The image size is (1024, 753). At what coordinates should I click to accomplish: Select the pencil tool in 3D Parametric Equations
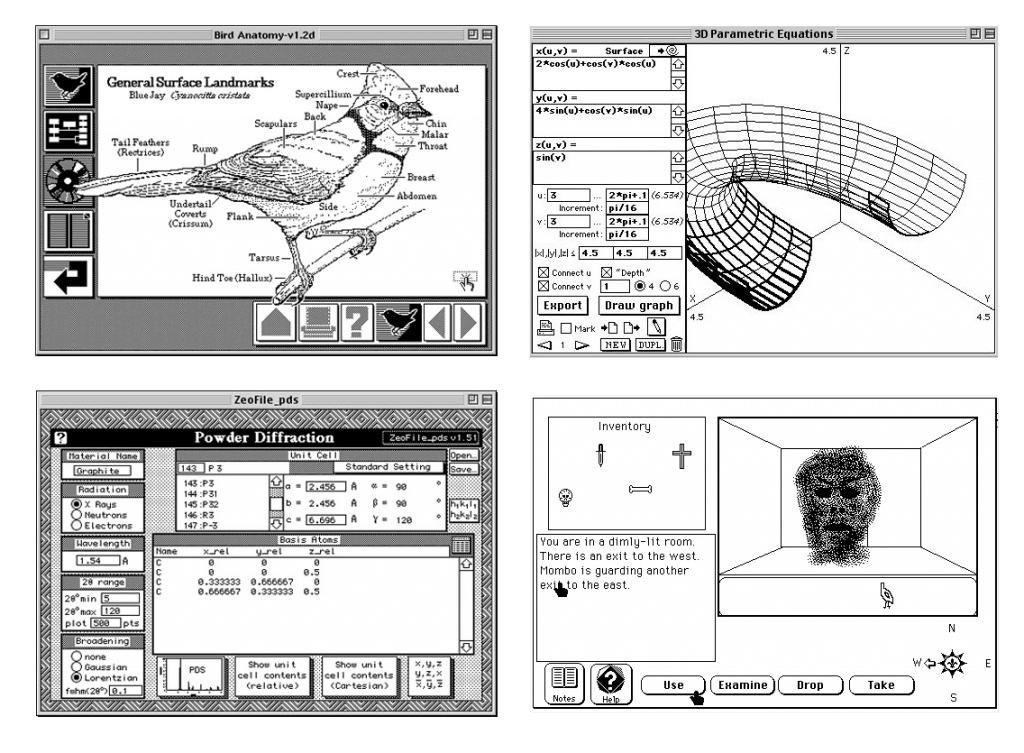656,326
